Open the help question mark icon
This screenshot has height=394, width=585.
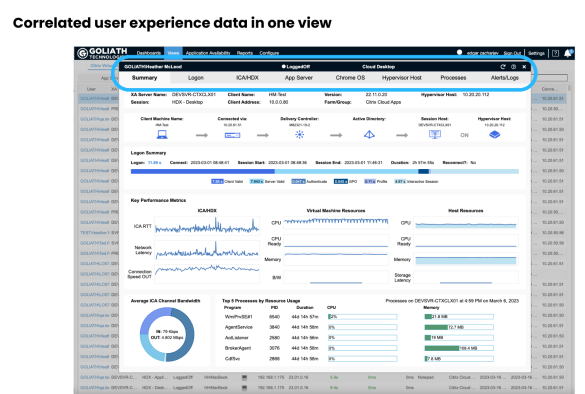(555, 53)
